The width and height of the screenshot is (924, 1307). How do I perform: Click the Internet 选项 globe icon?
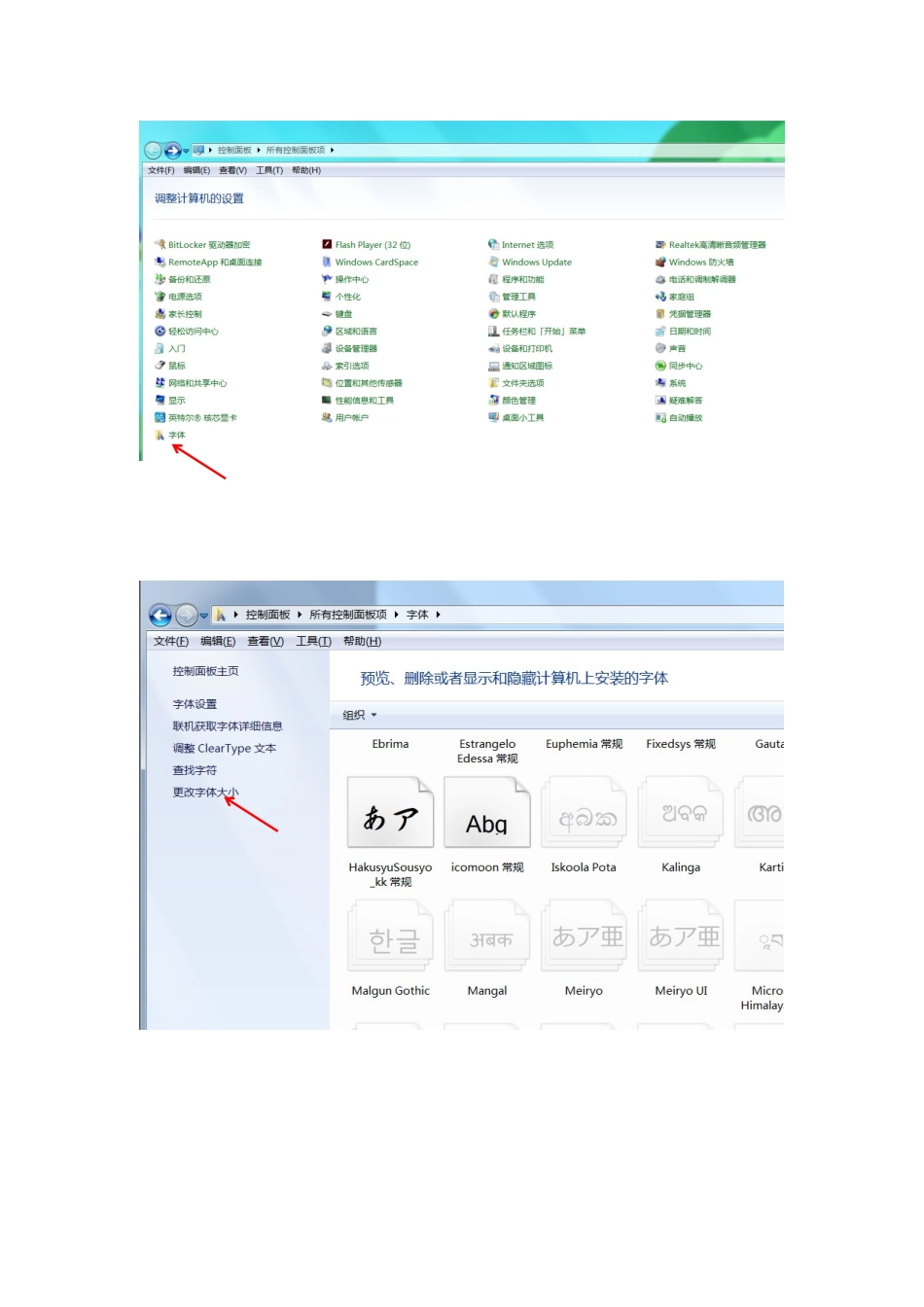pos(493,245)
